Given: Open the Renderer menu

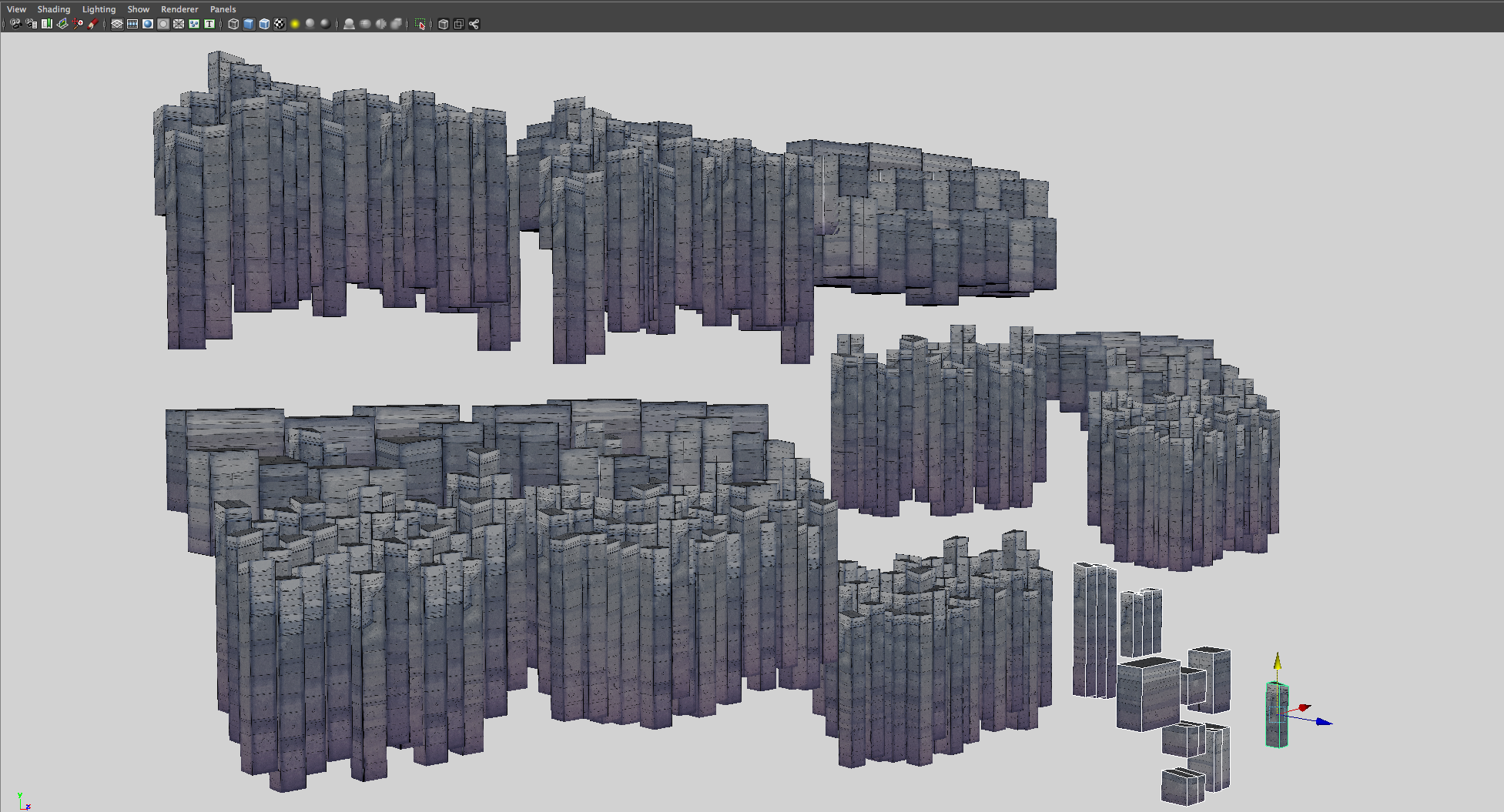Looking at the screenshot, I should point(179,9).
